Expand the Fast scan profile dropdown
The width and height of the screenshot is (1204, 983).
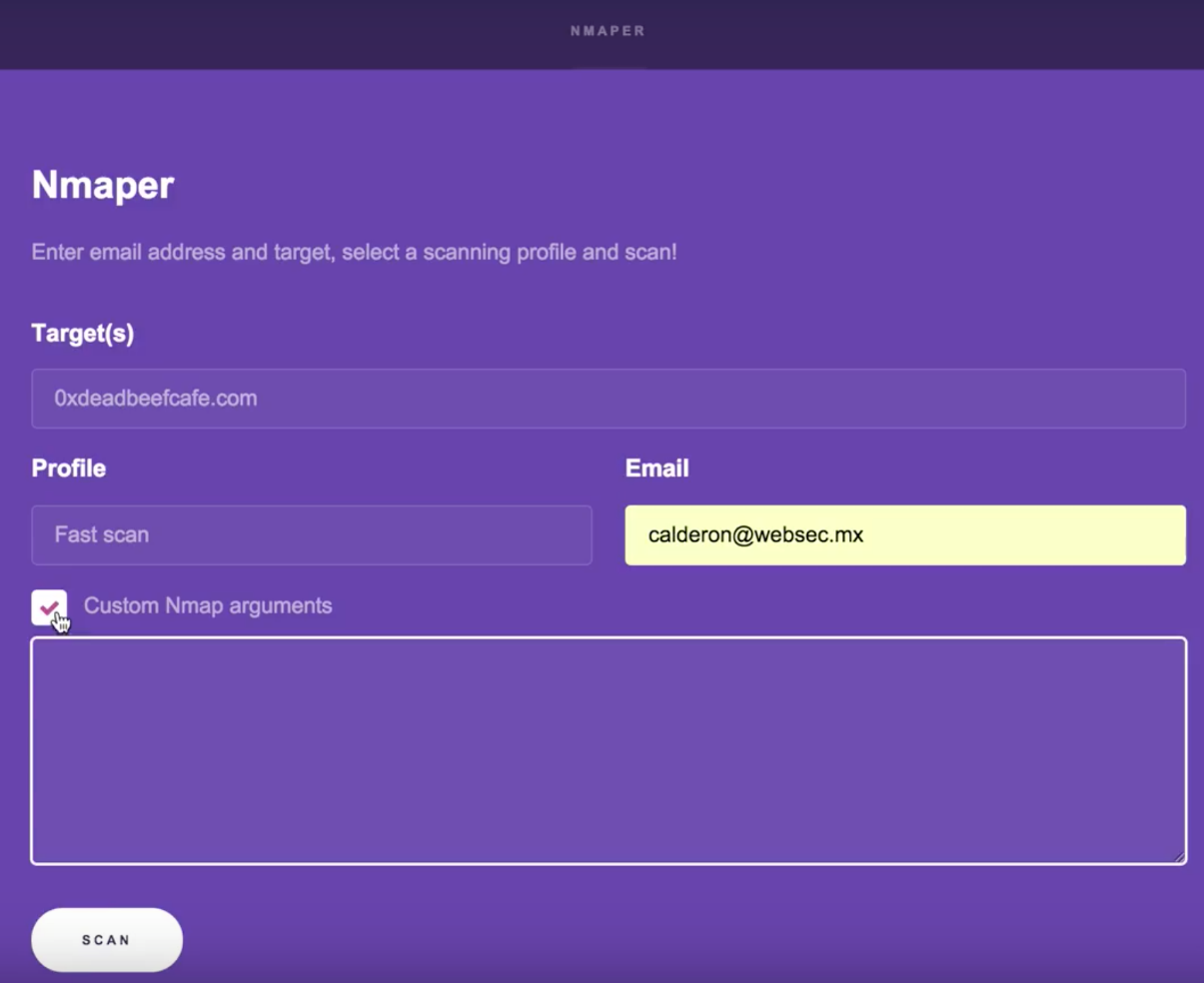pos(312,534)
